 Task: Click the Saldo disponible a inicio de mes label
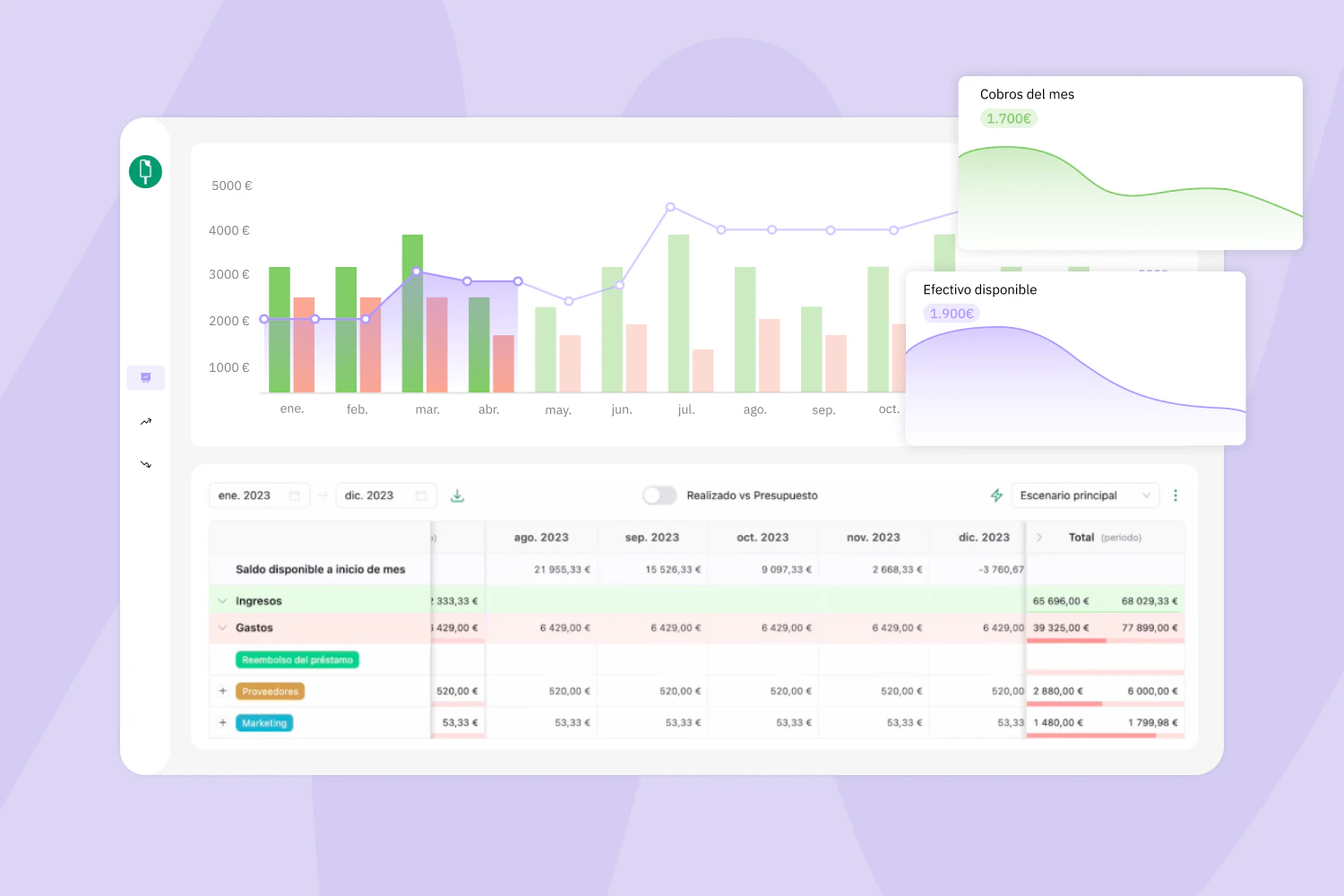pos(320,569)
